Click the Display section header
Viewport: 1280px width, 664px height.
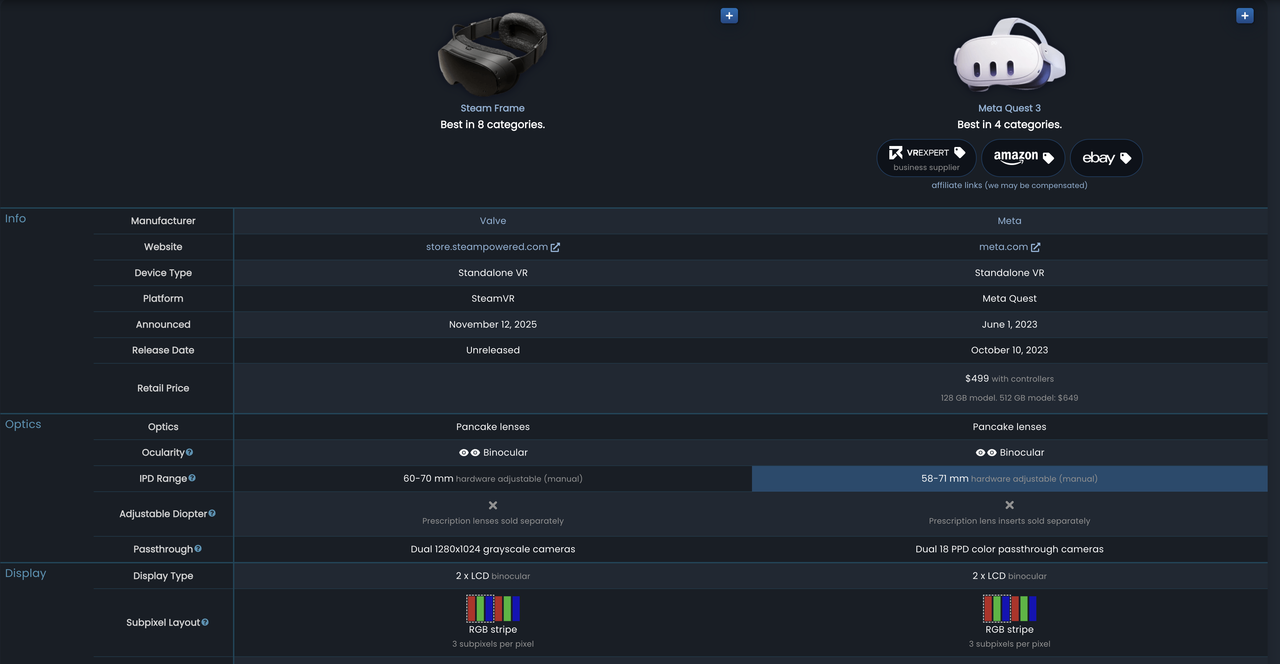pos(26,574)
